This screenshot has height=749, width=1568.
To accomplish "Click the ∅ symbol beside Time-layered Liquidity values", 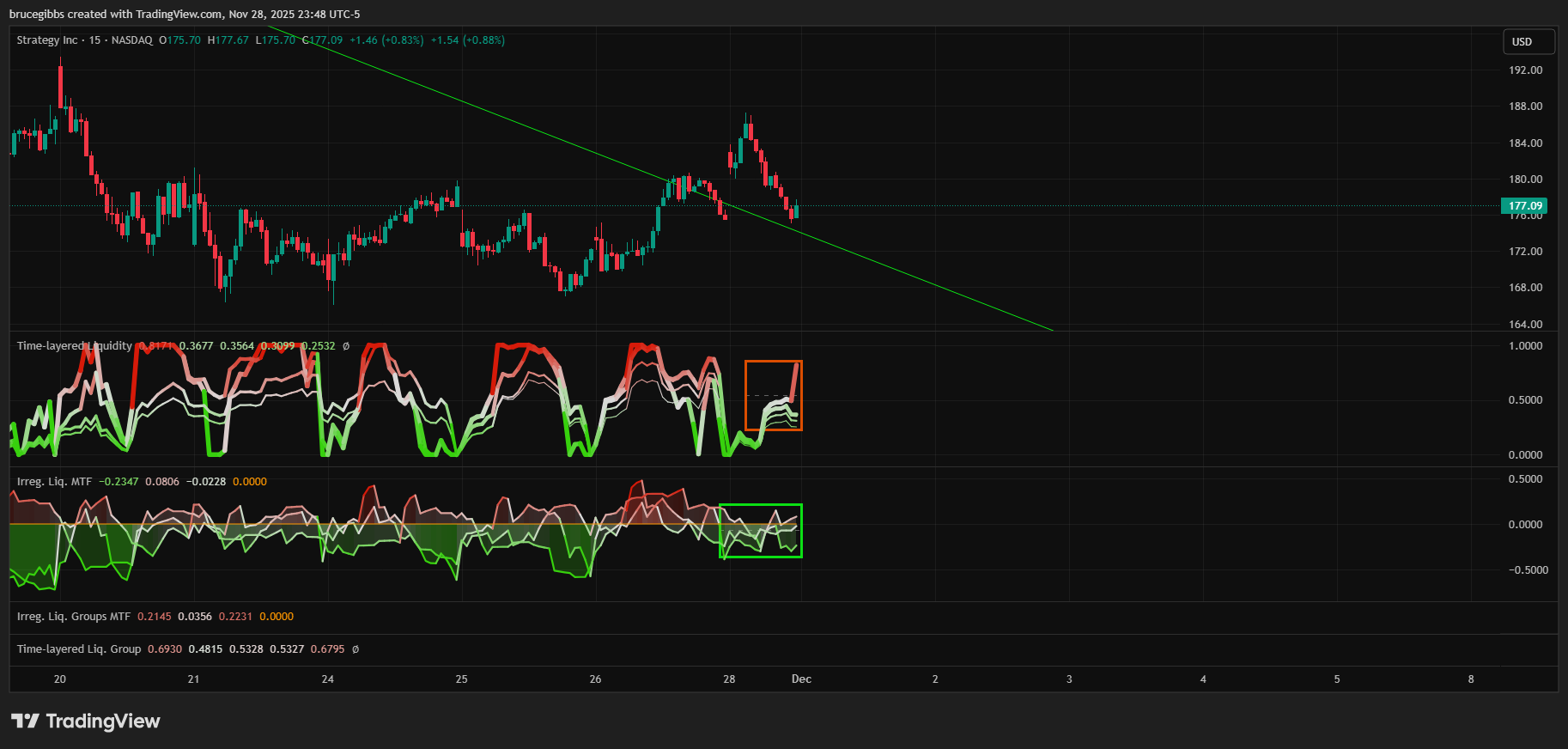I will [x=346, y=346].
